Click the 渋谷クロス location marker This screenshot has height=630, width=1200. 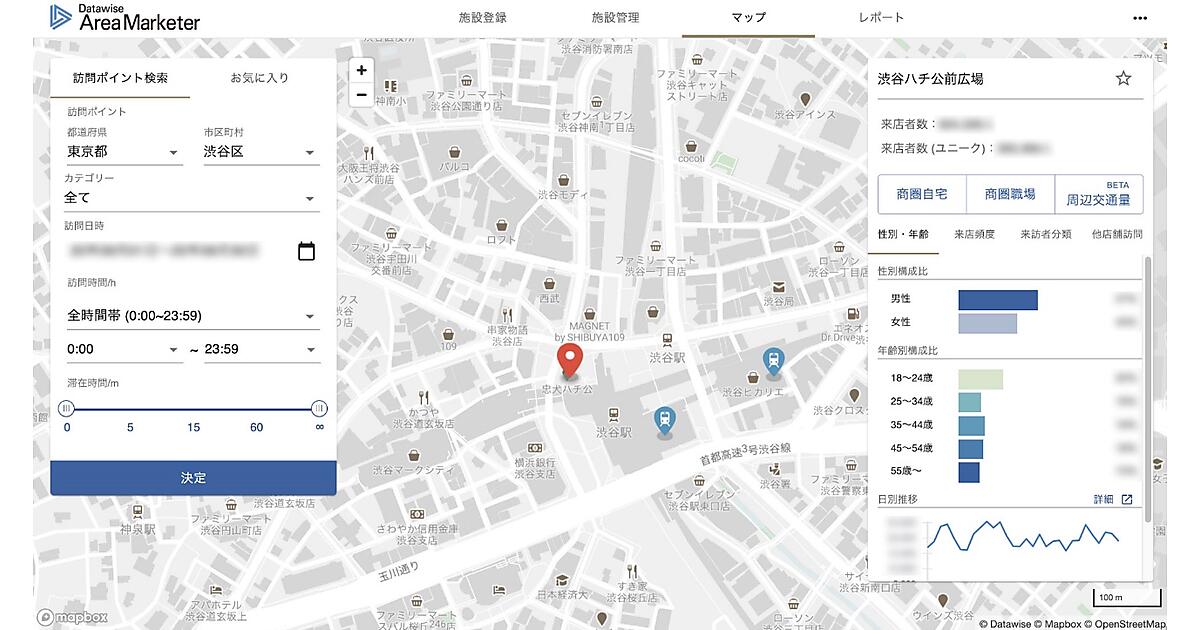852,394
